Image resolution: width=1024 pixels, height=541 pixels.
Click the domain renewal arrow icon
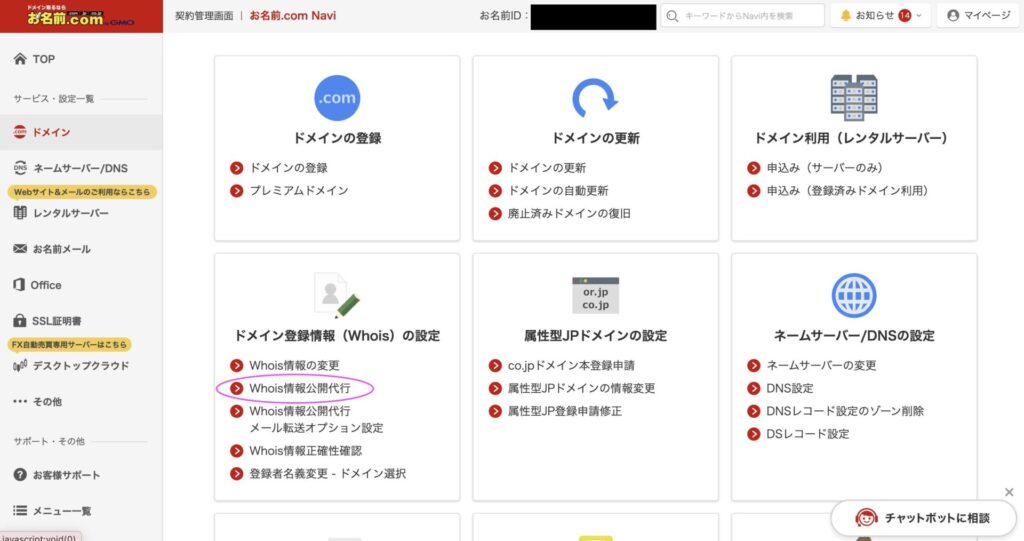(x=595, y=99)
